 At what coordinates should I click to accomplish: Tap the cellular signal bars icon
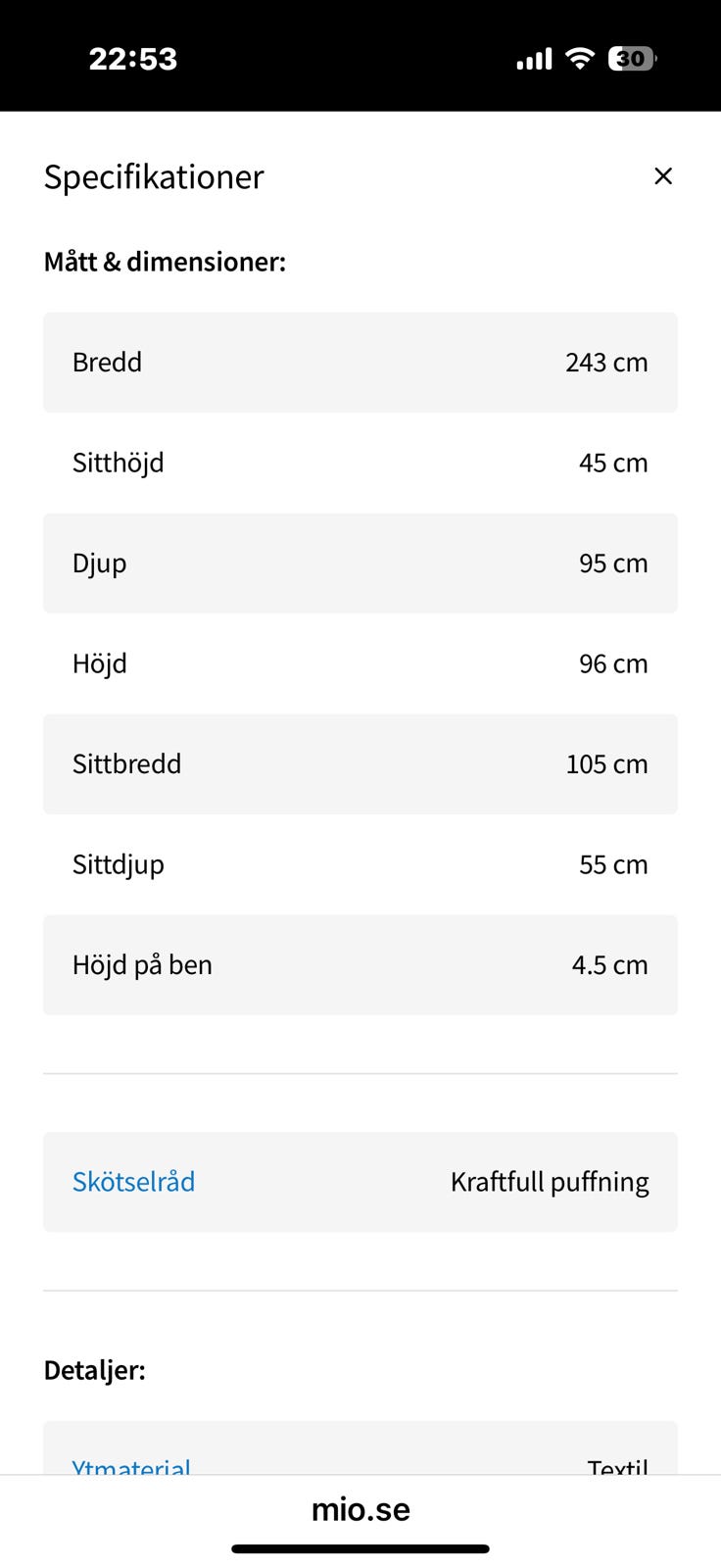click(x=534, y=60)
